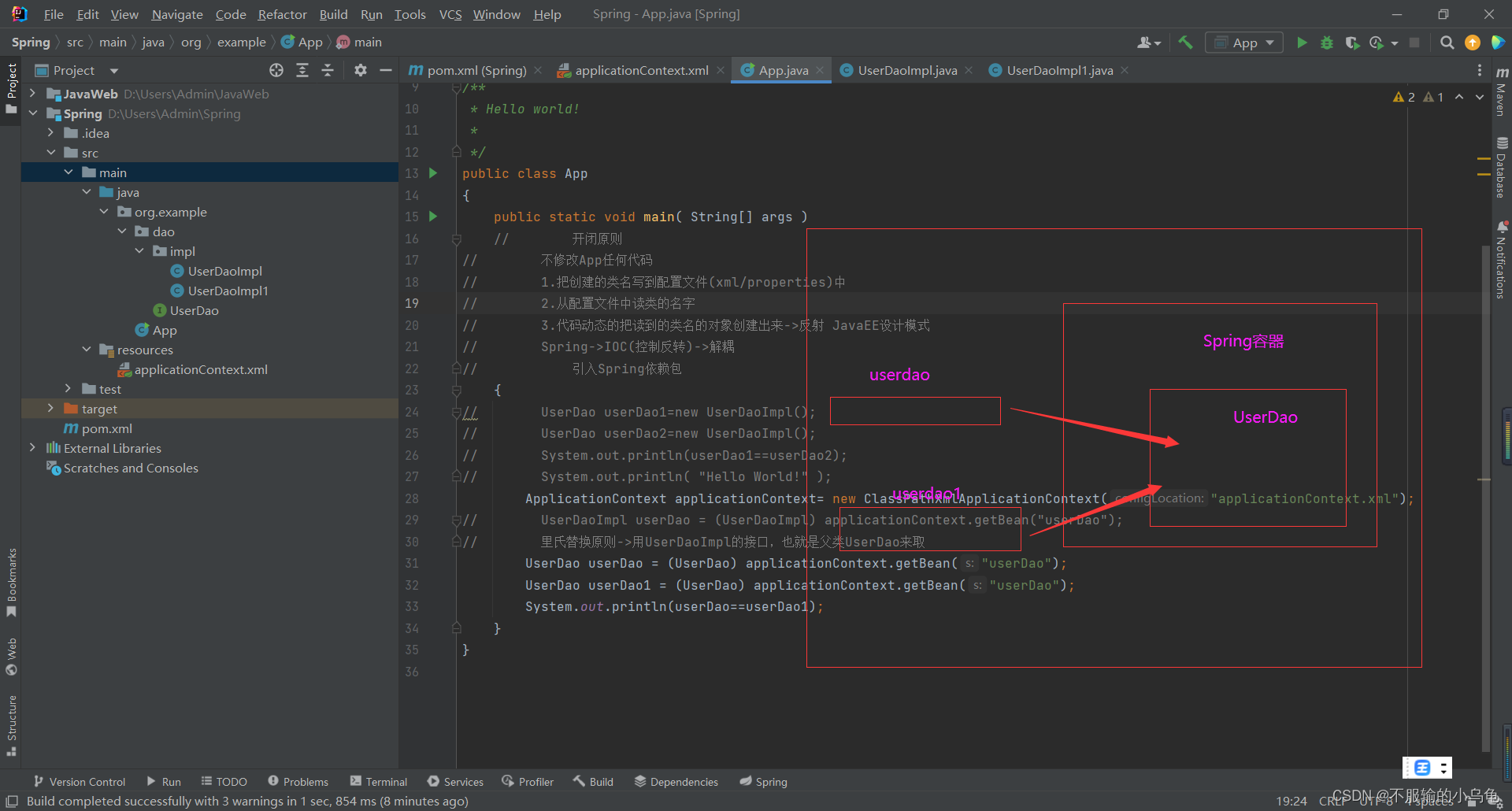Open Structure sidebar panel

click(11, 726)
